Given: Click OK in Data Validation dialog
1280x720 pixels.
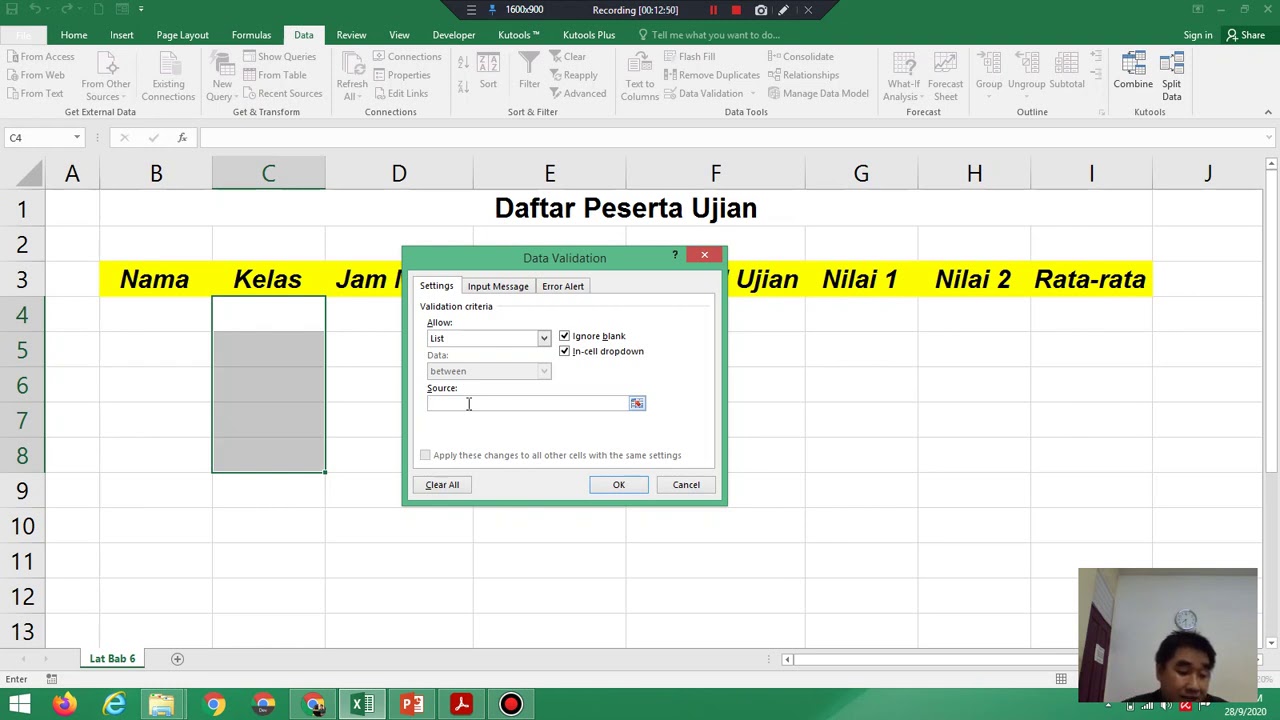Looking at the screenshot, I should click(618, 485).
